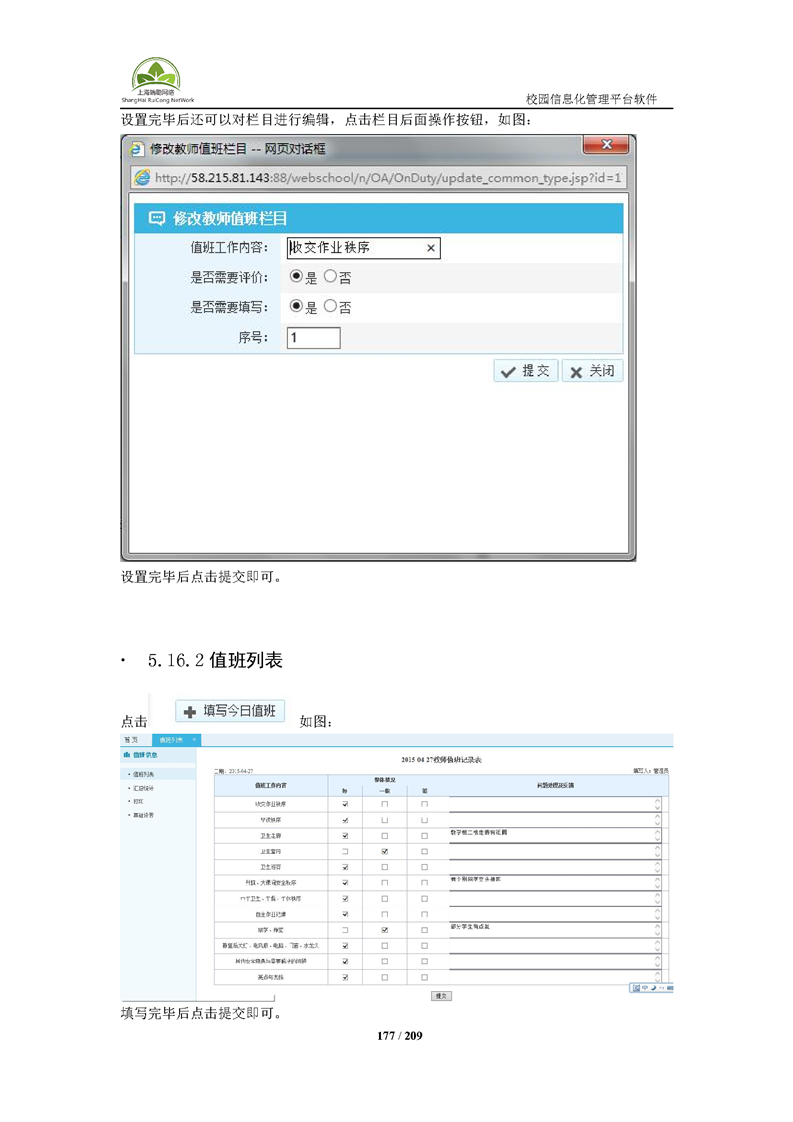This screenshot has width=793, height=1122.
Task: Click the 值班工作内容 text field
Action: point(364,248)
